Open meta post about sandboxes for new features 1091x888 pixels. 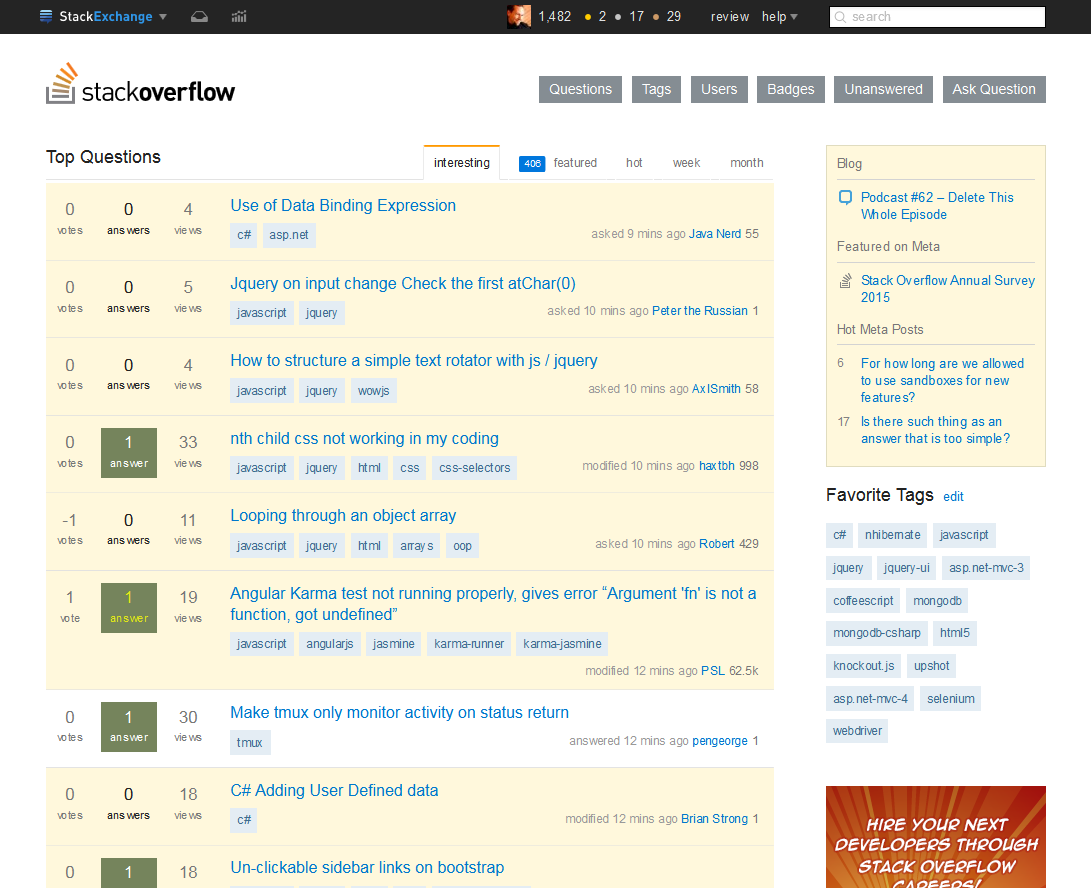pos(942,381)
